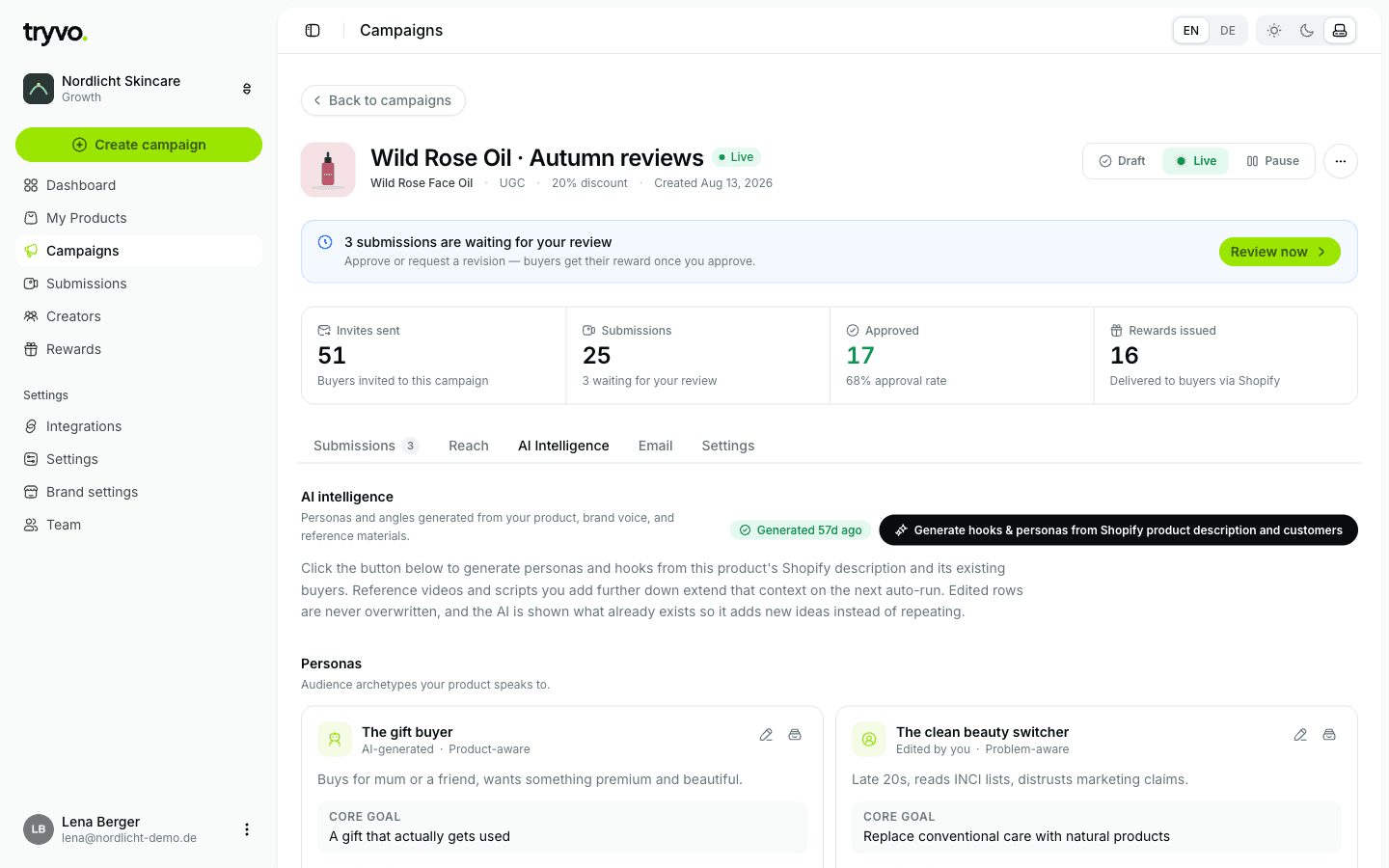Viewport: 1389px width, 868px height.
Task: Pause the campaign
Action: click(x=1273, y=161)
